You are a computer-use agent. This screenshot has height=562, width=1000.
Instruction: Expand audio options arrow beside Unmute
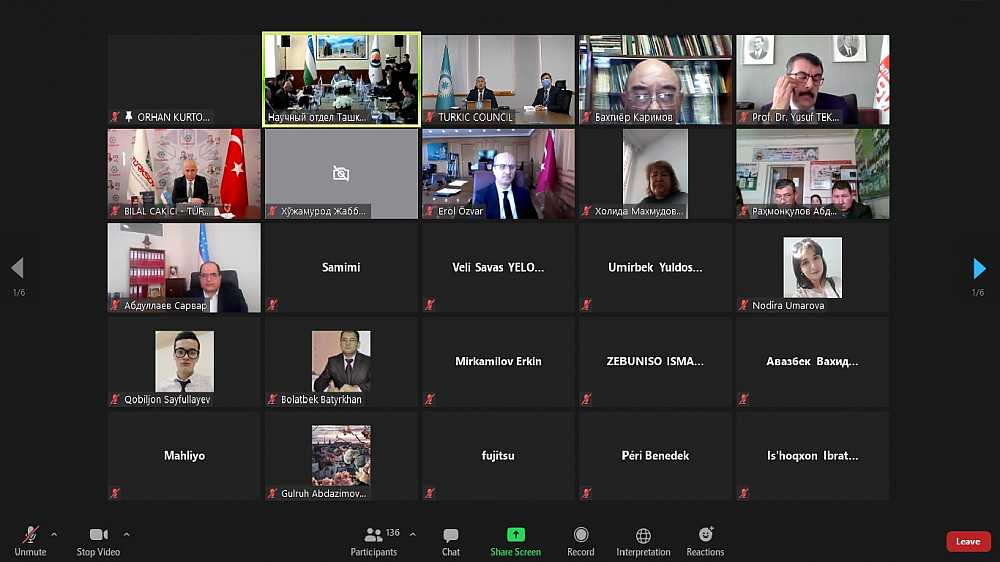(54, 534)
